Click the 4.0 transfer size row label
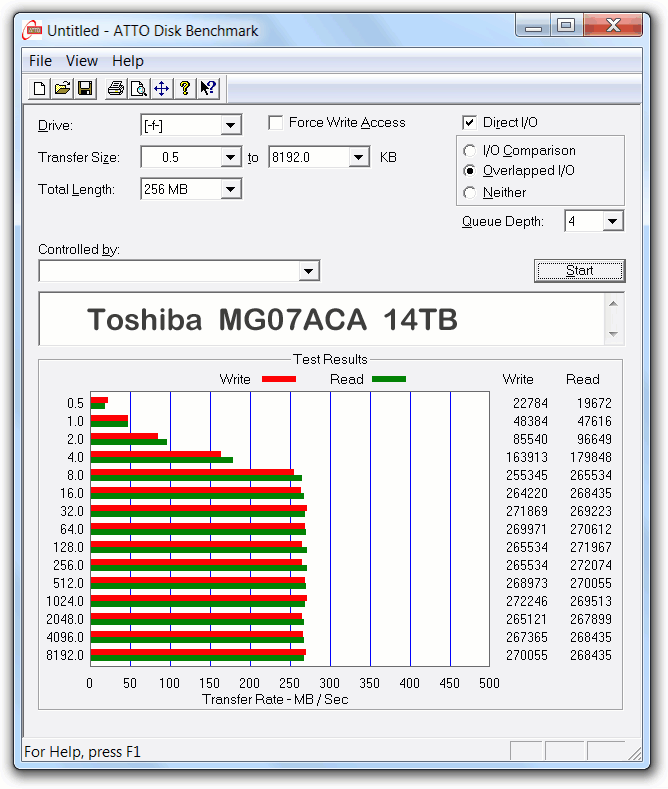The image size is (668, 789). 75,457
